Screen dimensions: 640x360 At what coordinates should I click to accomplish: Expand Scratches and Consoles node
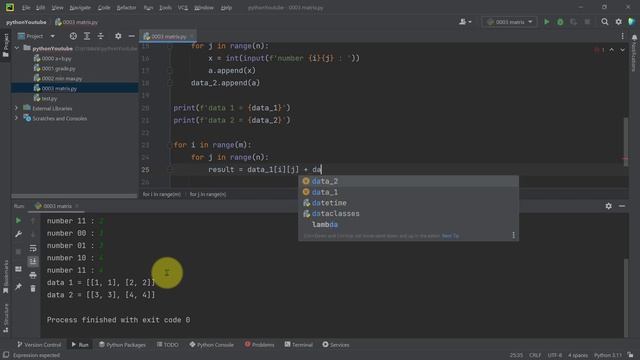point(17,118)
